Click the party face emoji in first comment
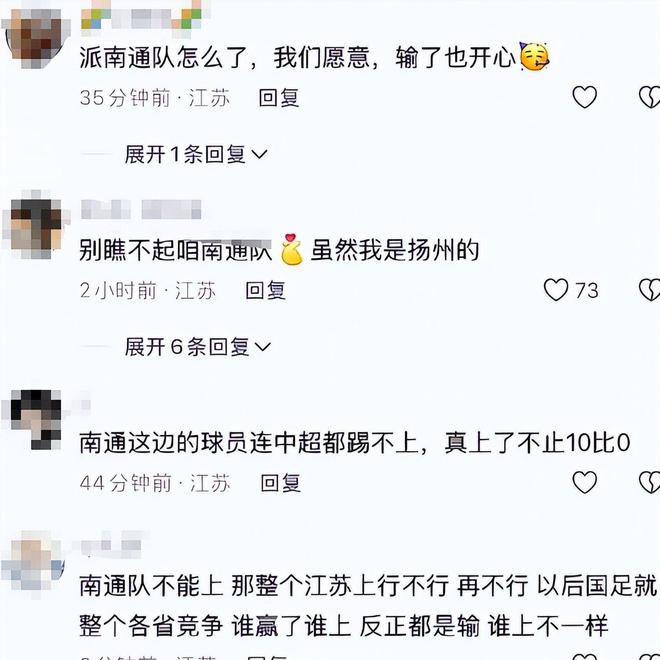 pyautogui.click(x=534, y=56)
